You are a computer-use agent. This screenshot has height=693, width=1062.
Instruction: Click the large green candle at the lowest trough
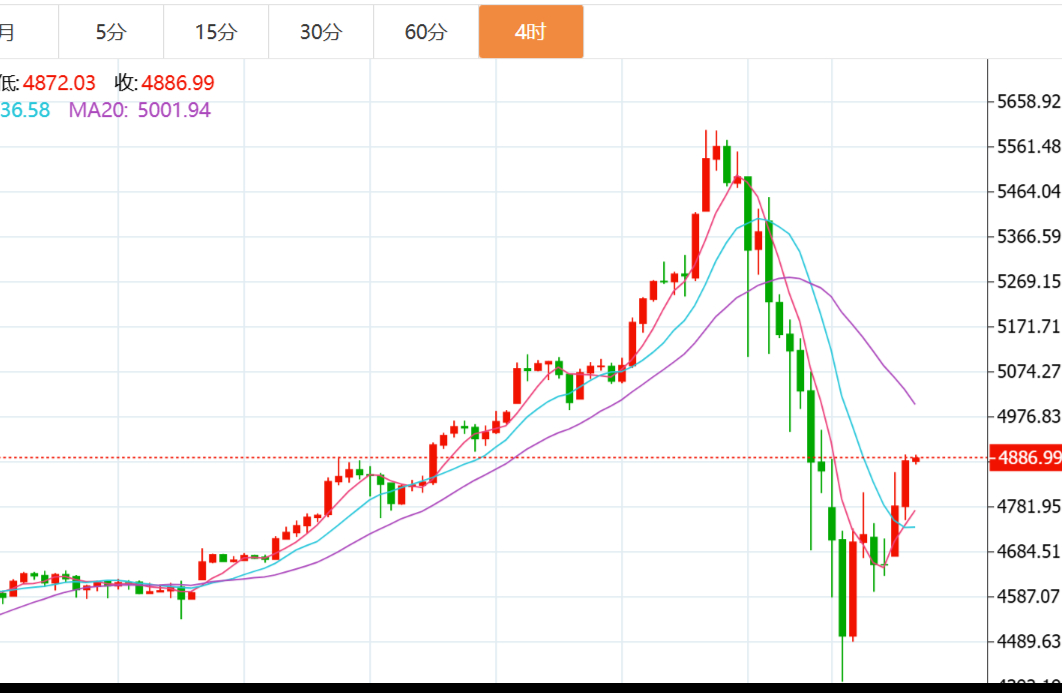843,588
